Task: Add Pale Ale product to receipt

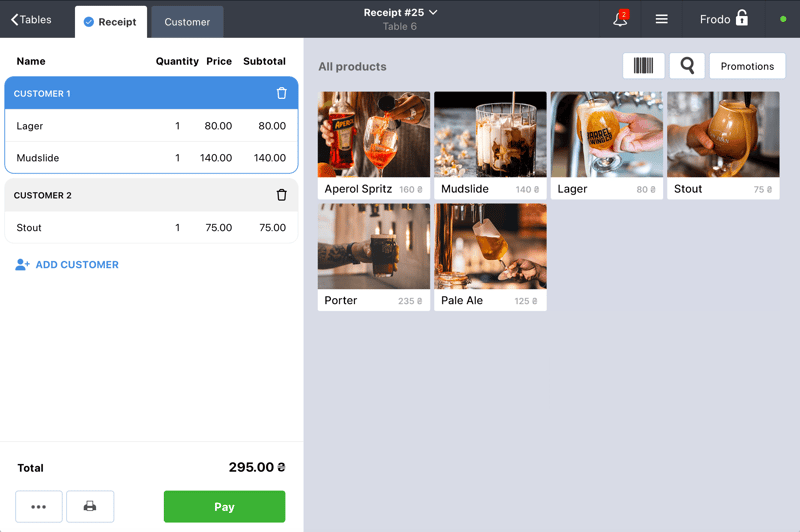Action: click(490, 257)
